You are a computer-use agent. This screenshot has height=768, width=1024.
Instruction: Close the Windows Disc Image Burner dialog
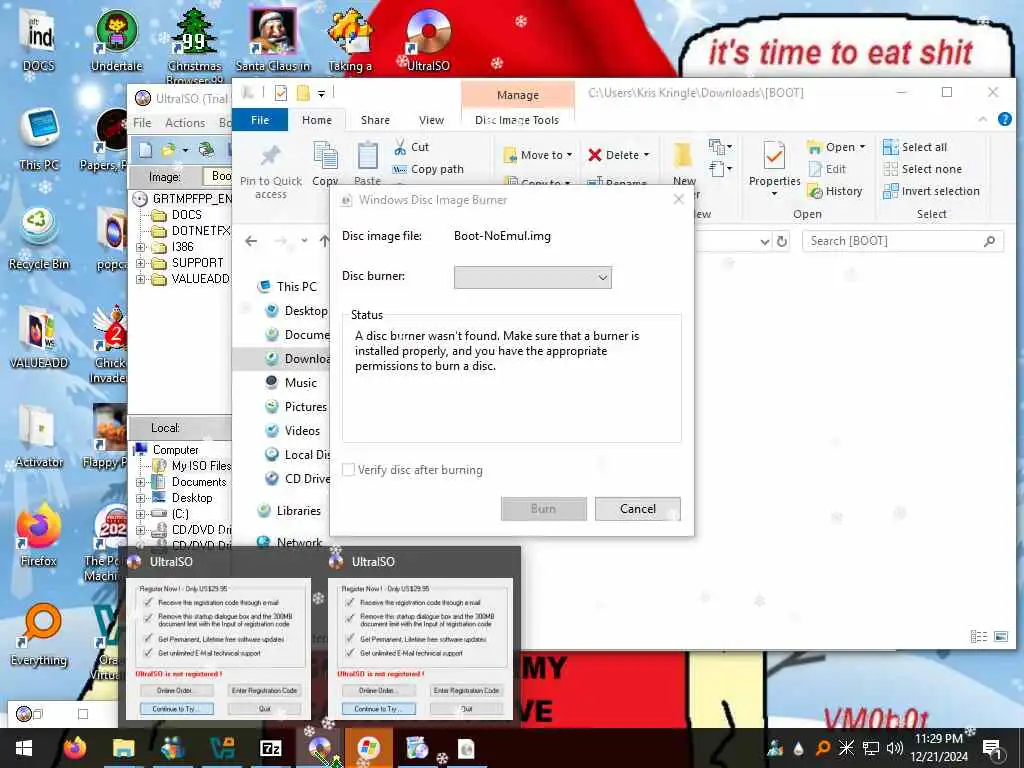coord(679,199)
